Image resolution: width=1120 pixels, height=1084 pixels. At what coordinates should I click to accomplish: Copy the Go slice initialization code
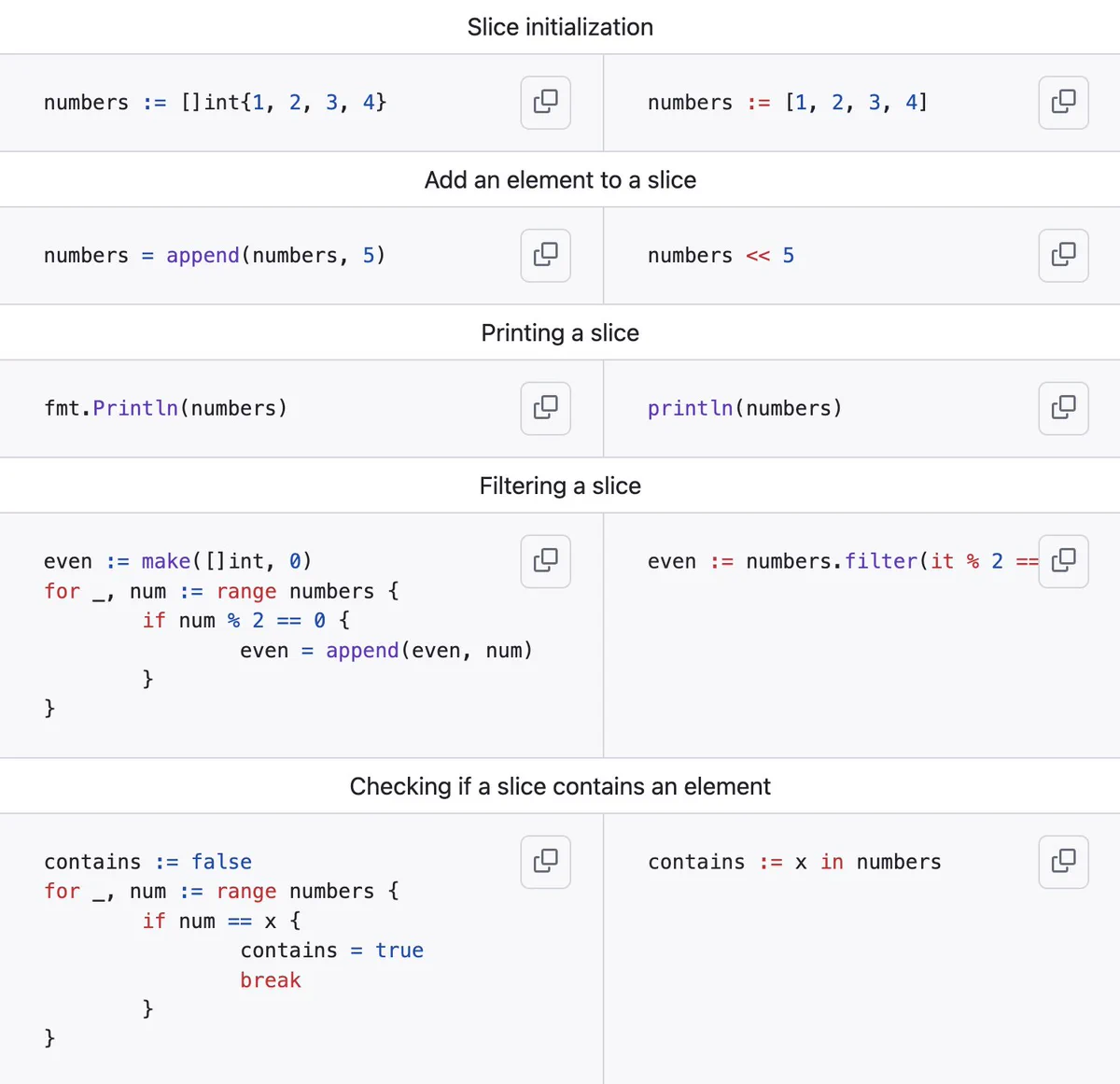point(546,102)
